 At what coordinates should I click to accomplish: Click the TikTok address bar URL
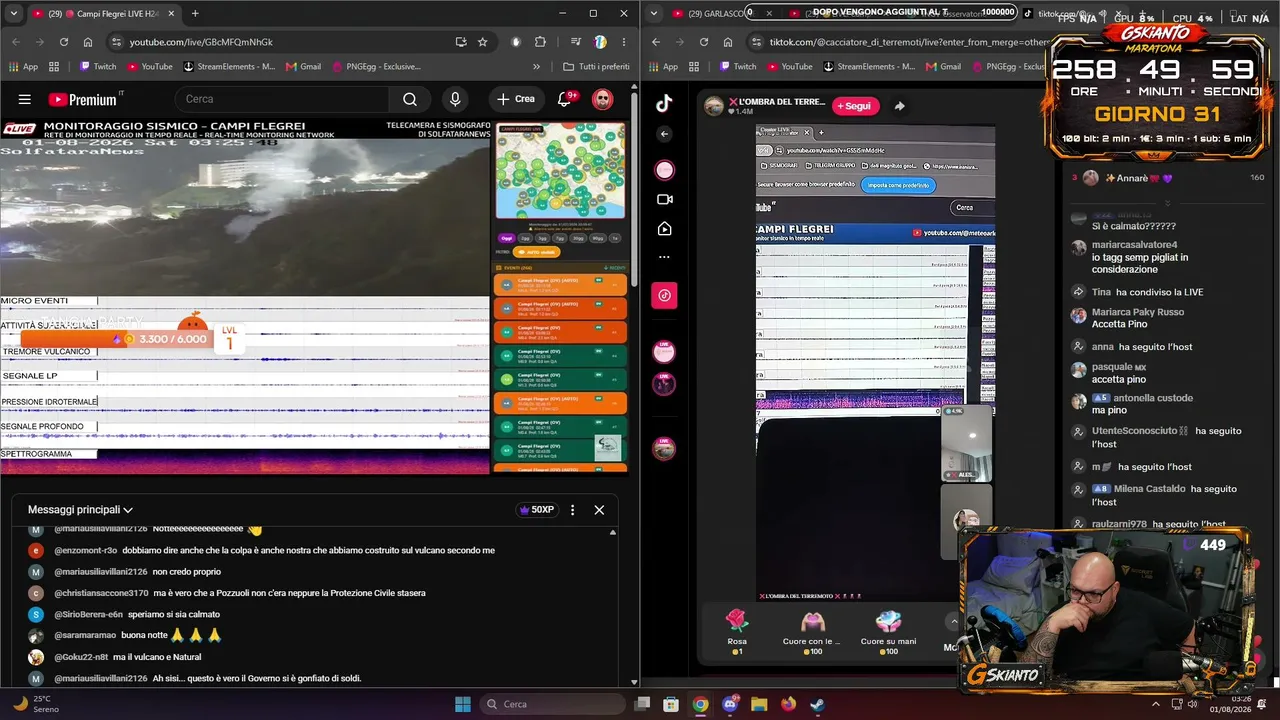pos(908,42)
